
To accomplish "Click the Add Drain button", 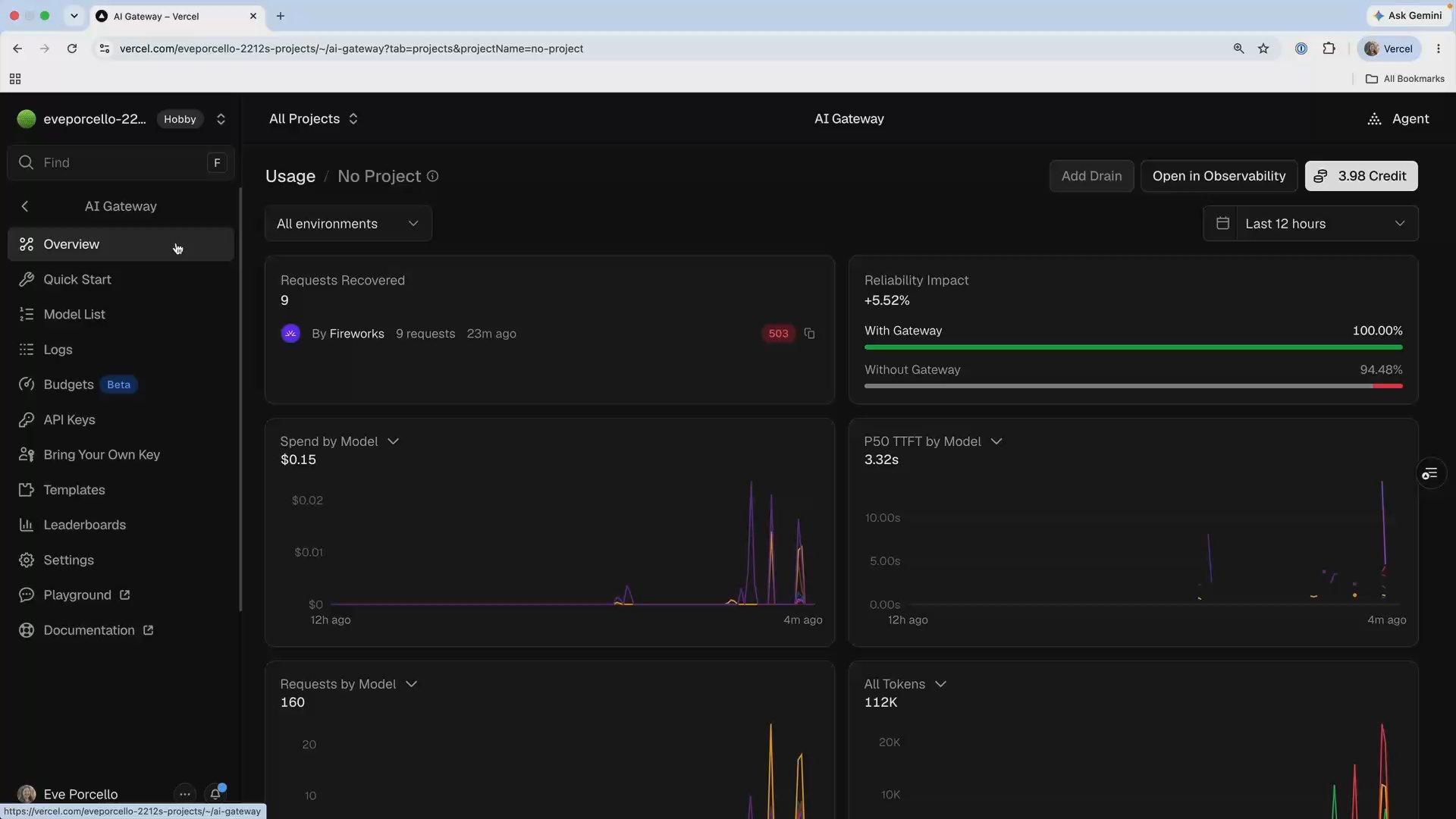I will (1091, 176).
